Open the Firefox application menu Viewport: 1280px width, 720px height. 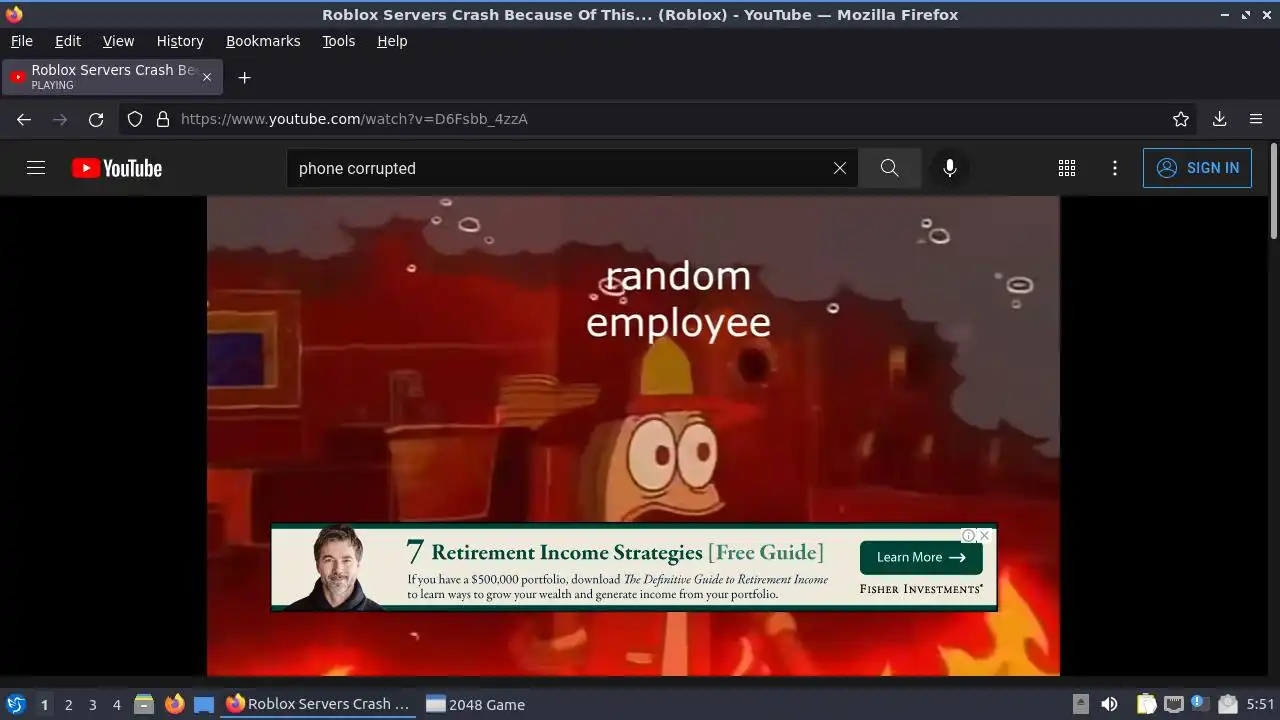click(1256, 119)
